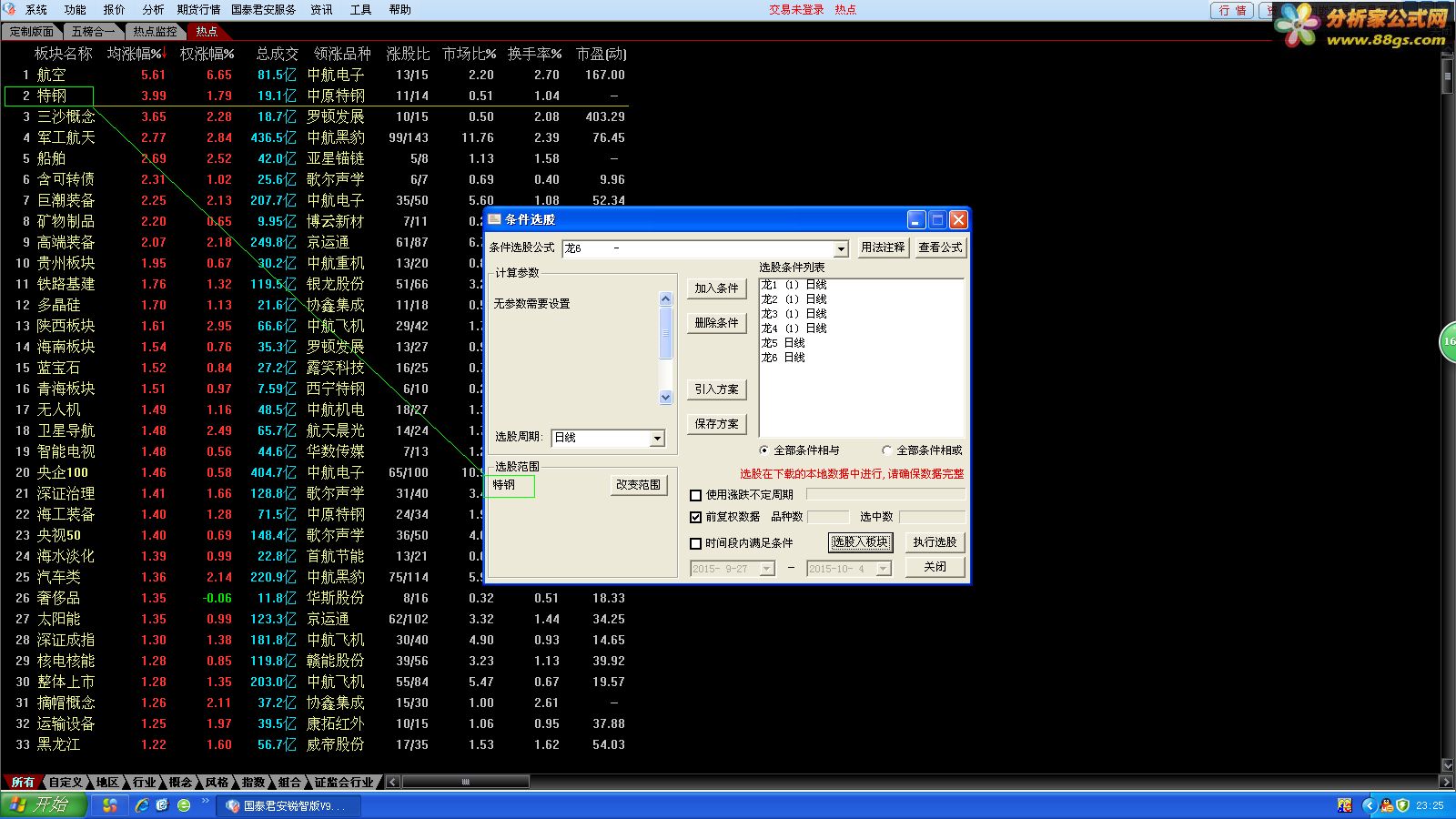Select the 军工航天 sector row

[x=317, y=137]
